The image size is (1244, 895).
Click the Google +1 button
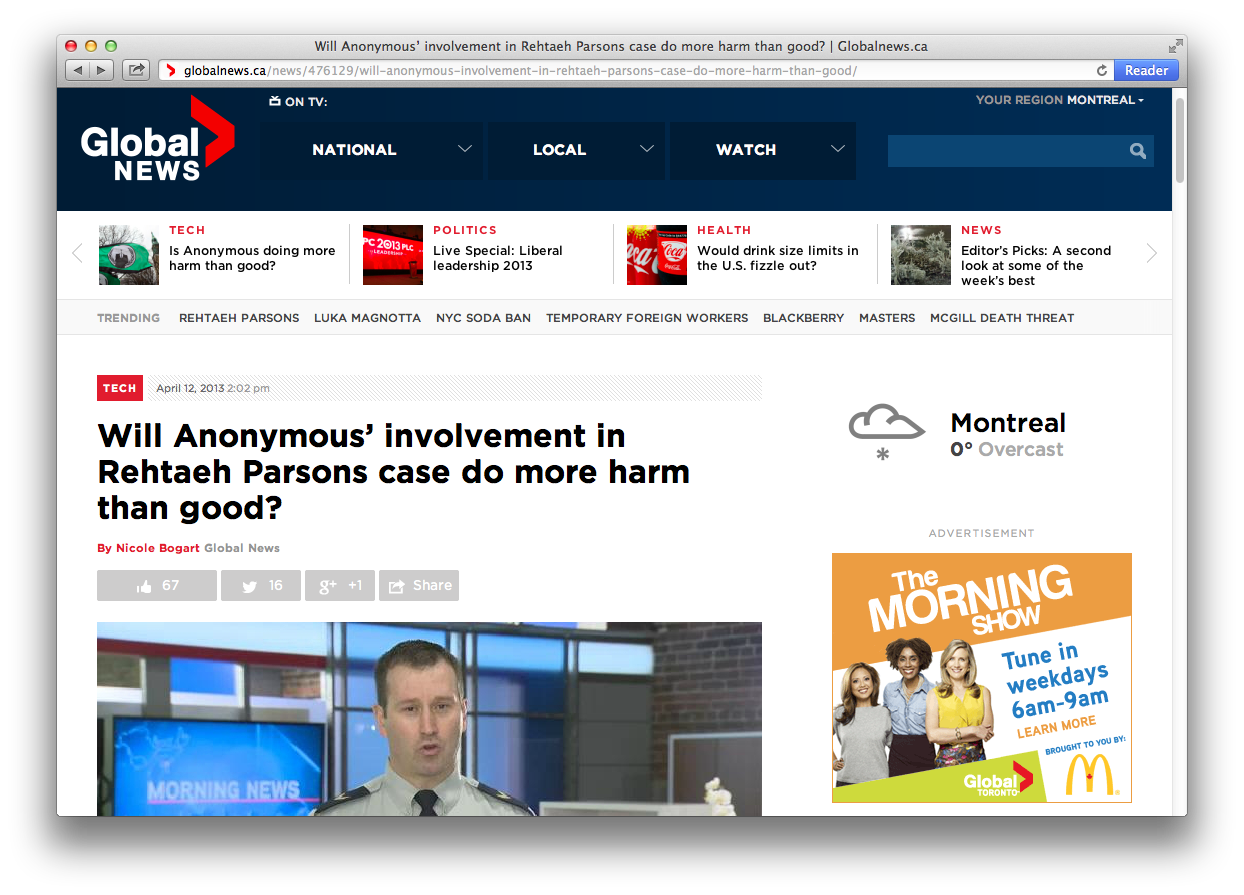pos(340,585)
